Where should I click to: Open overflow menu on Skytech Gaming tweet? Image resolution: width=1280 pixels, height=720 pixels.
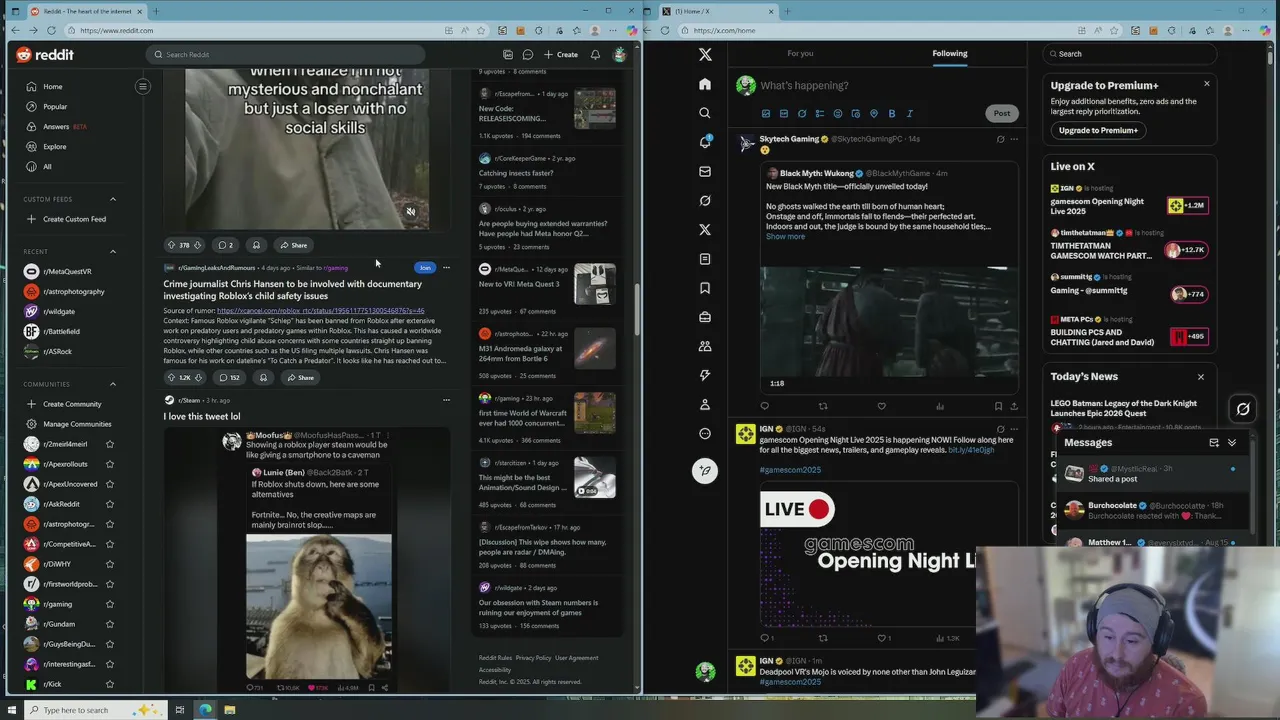[x=1014, y=139]
